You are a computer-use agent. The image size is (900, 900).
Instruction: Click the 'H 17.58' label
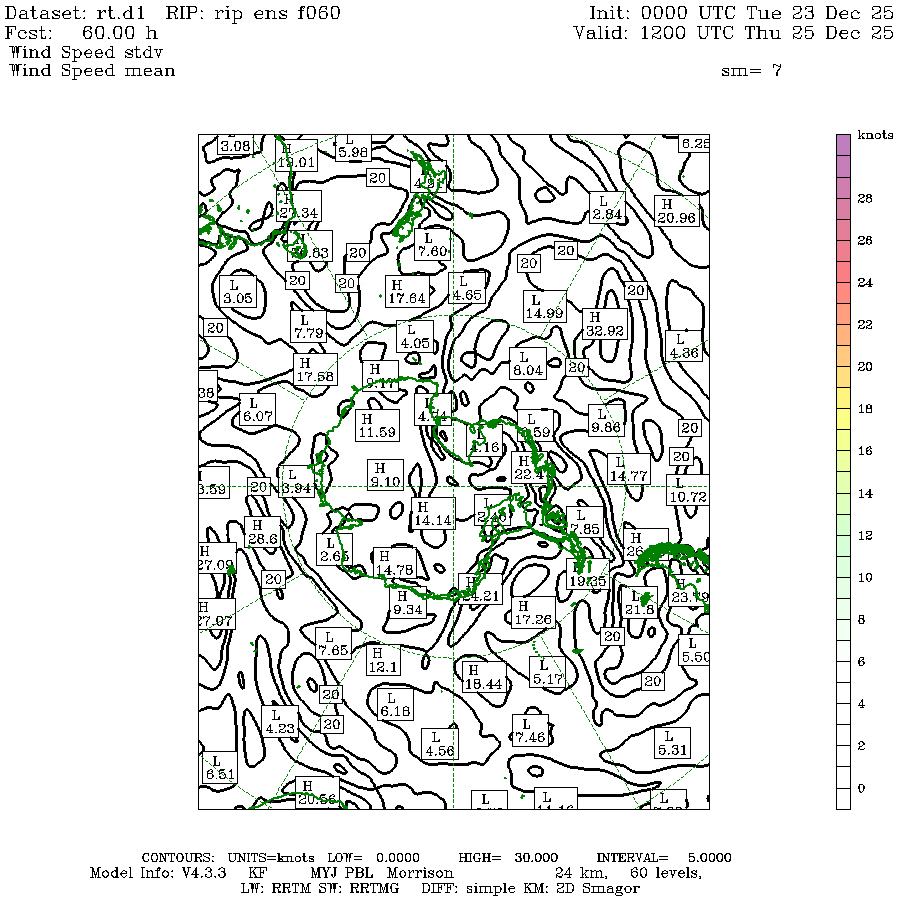click(x=315, y=370)
